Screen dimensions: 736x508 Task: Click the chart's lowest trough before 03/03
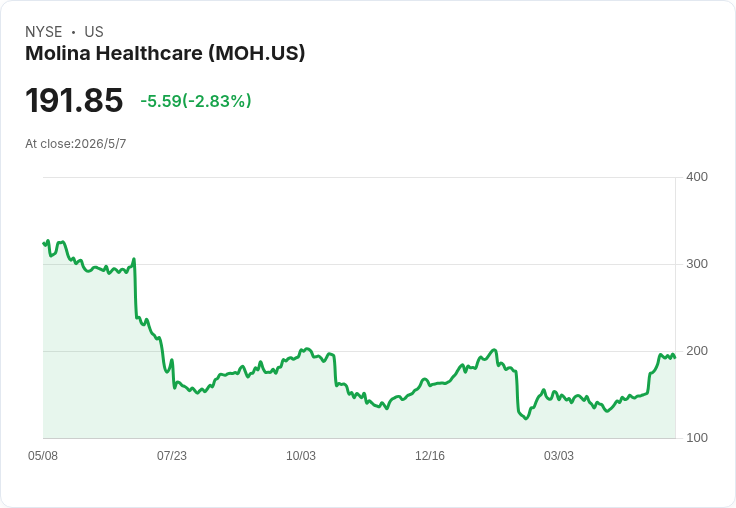click(x=526, y=418)
